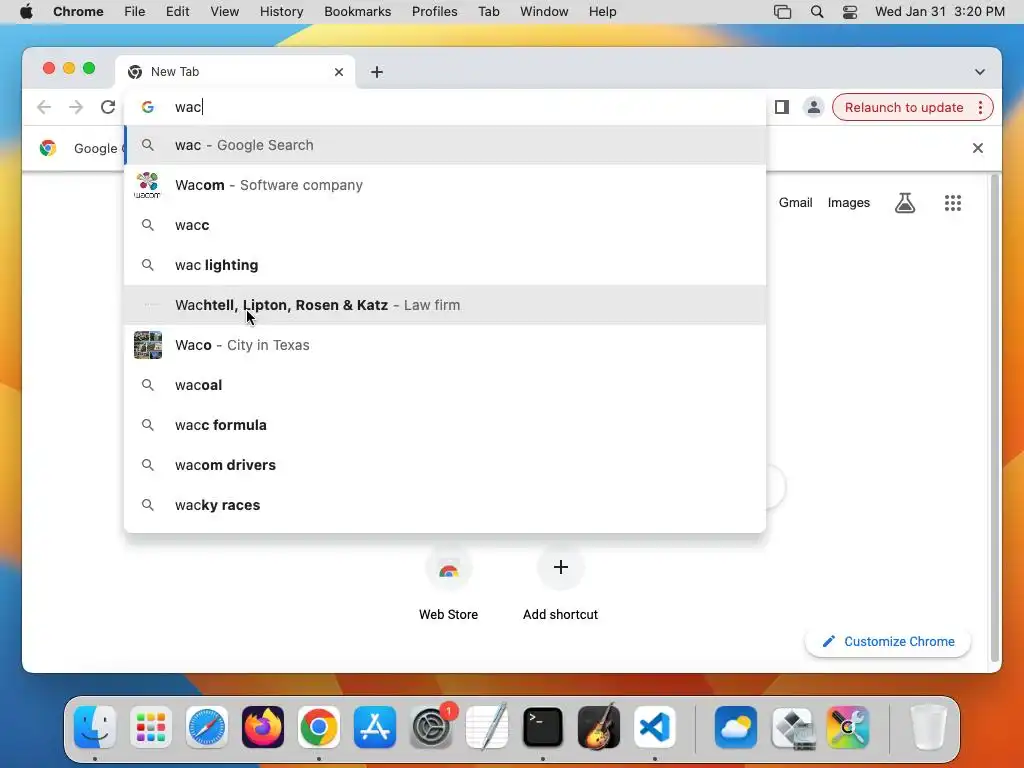Expand the tab search chevron
This screenshot has width=1024, height=768.
pyautogui.click(x=980, y=72)
